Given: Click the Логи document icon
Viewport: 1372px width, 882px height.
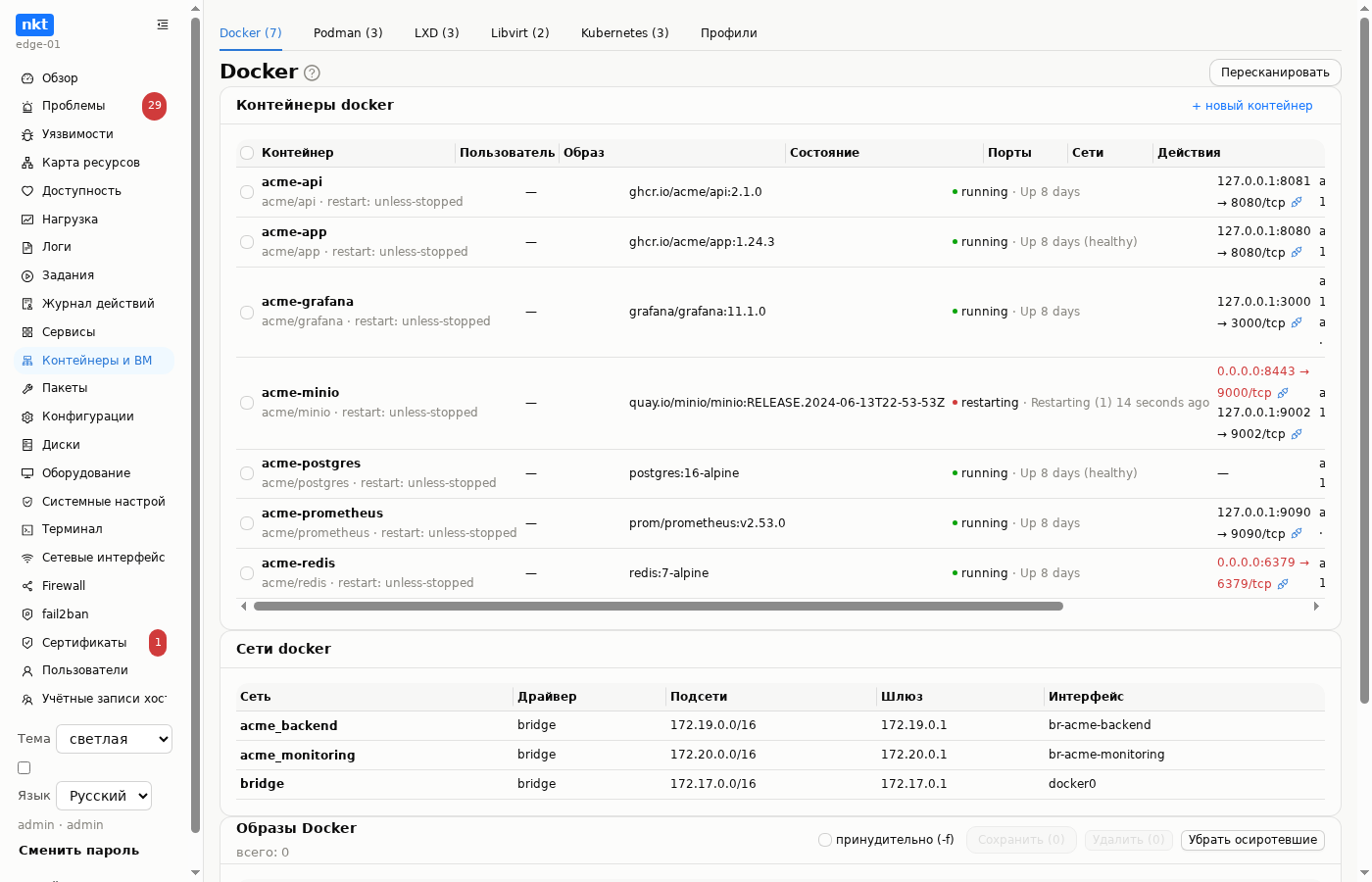Looking at the screenshot, I should point(27,247).
